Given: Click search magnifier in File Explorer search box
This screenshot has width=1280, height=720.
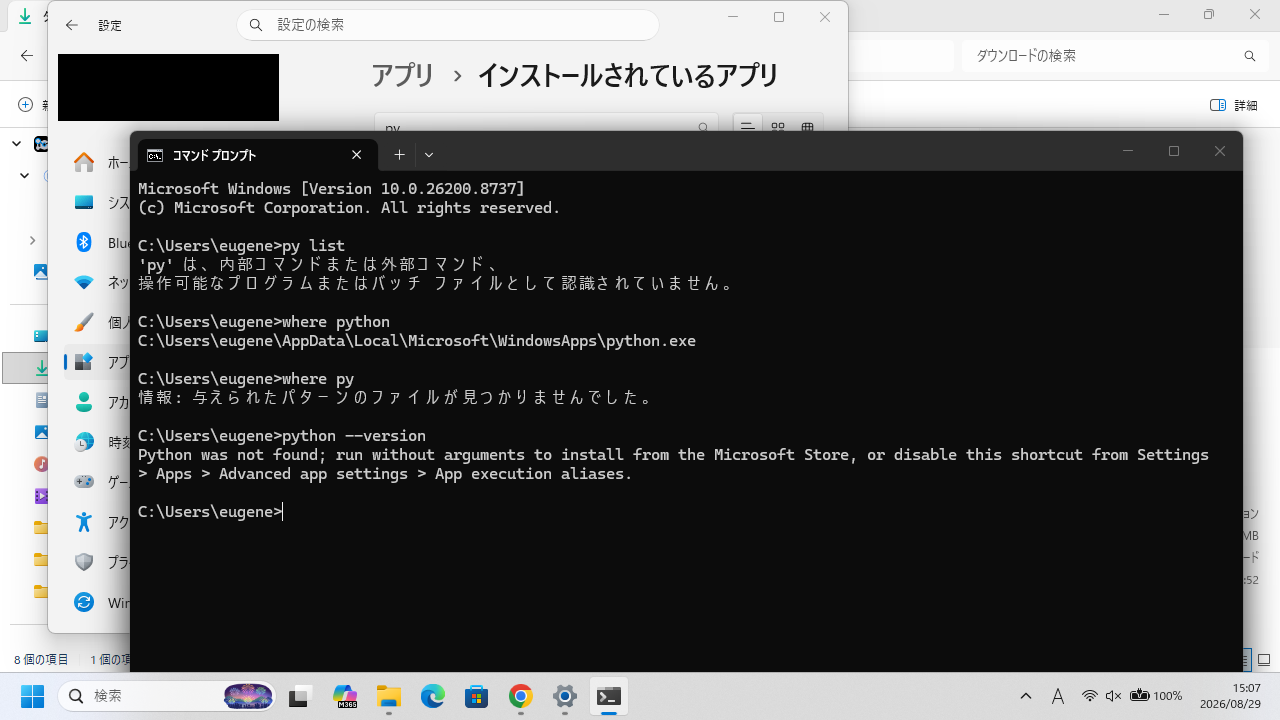Looking at the screenshot, I should point(1249,56).
